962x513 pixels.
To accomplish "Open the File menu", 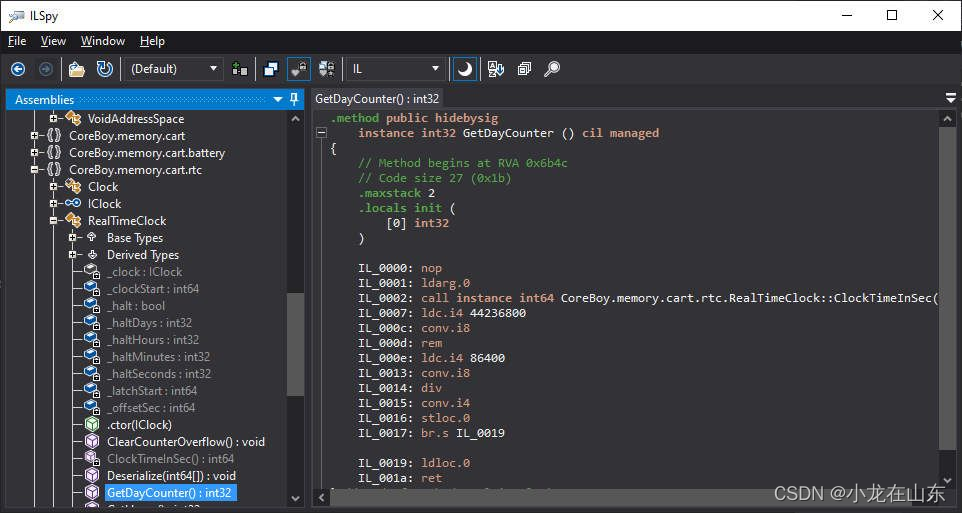I will tap(17, 41).
